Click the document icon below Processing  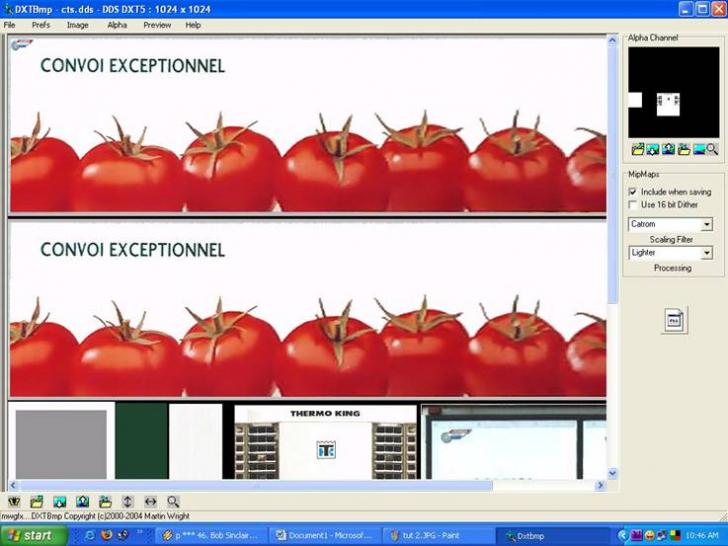[x=674, y=320]
